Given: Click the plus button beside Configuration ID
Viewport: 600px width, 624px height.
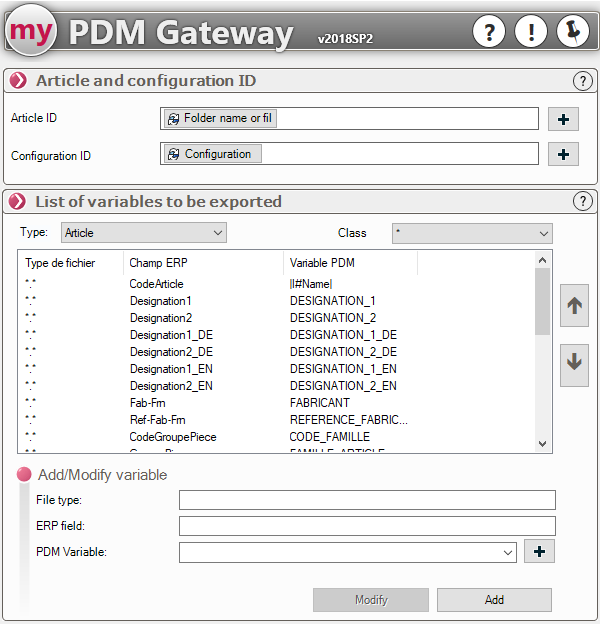Looking at the screenshot, I should pos(563,154).
